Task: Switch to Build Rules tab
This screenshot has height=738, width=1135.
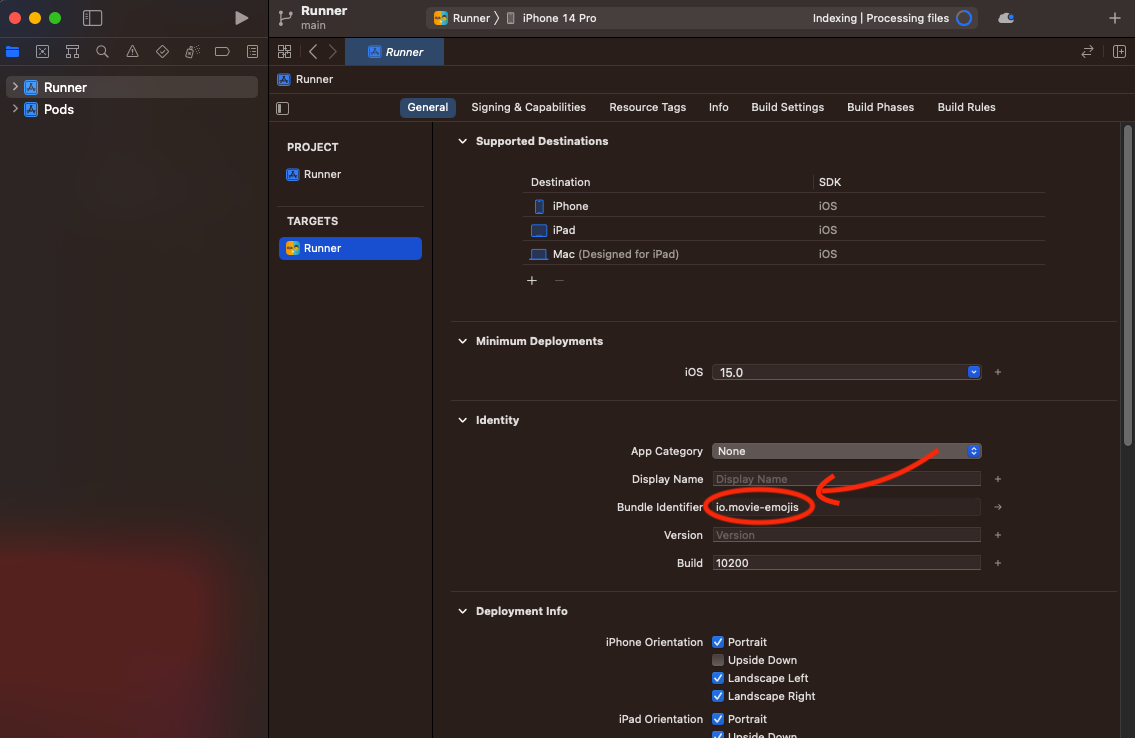Action: click(x=966, y=107)
